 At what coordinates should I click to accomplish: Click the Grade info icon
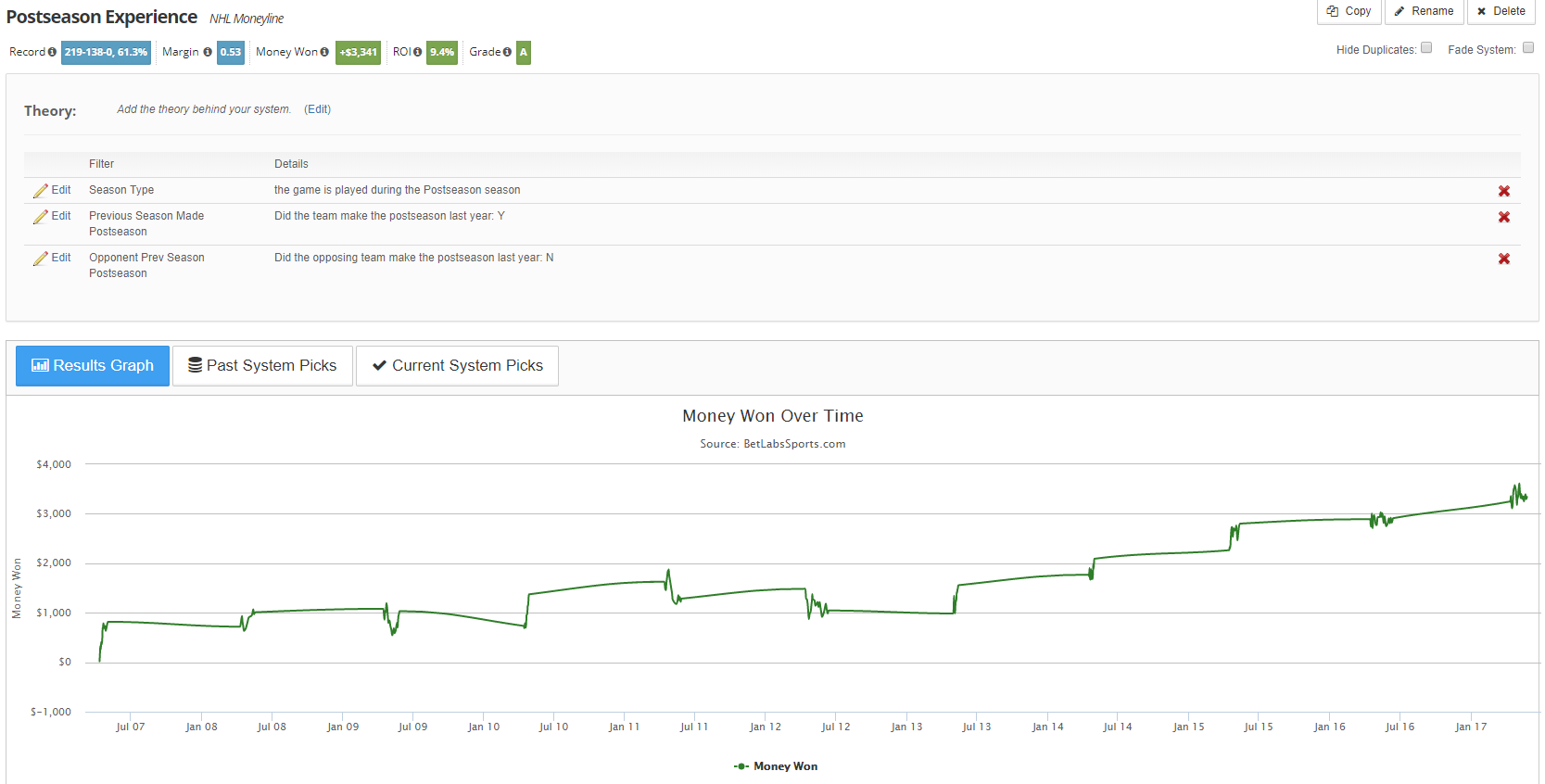507,53
